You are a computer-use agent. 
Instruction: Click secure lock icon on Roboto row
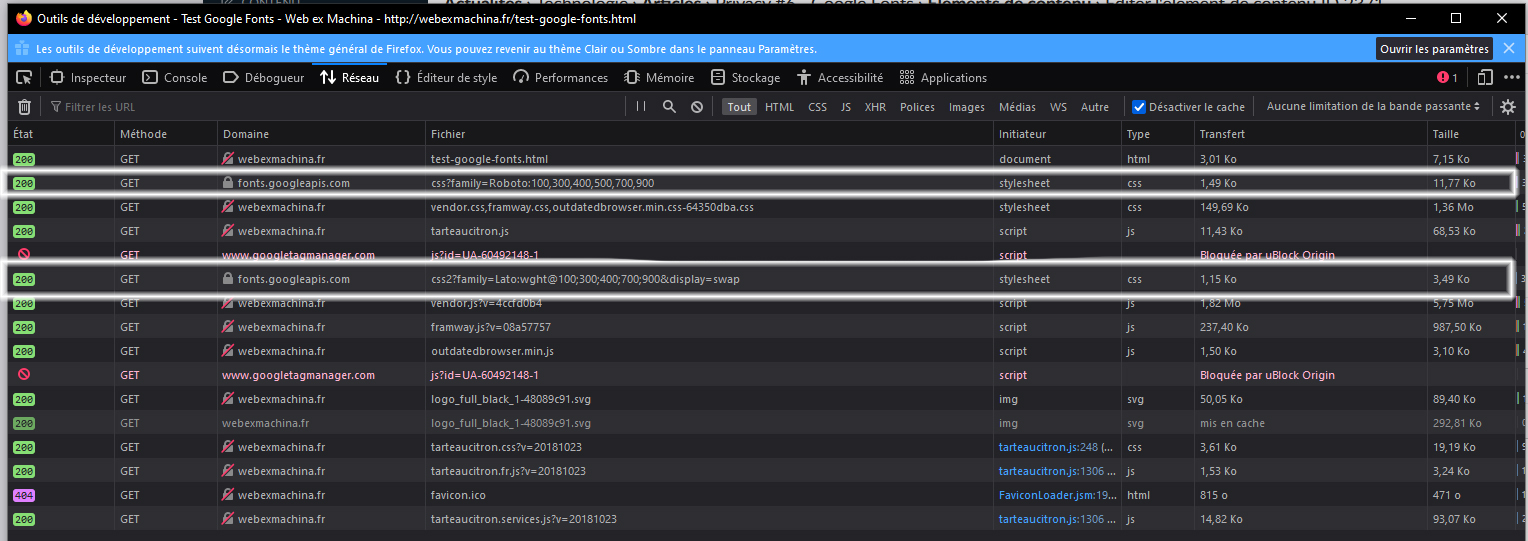click(228, 183)
